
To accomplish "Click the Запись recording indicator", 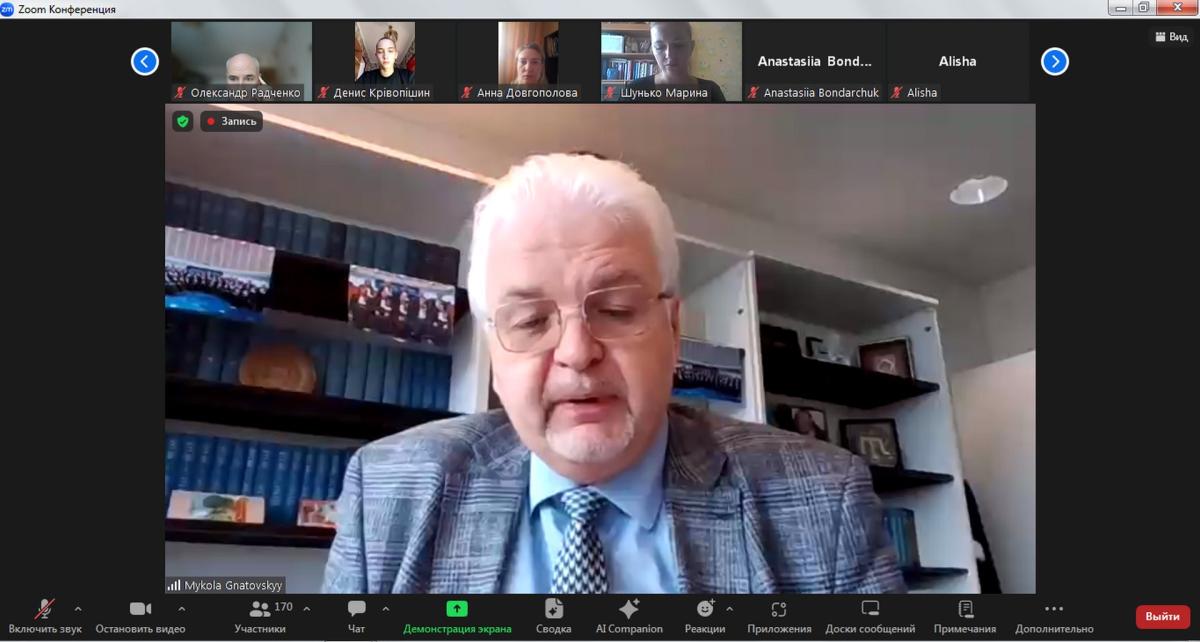I will [231, 121].
